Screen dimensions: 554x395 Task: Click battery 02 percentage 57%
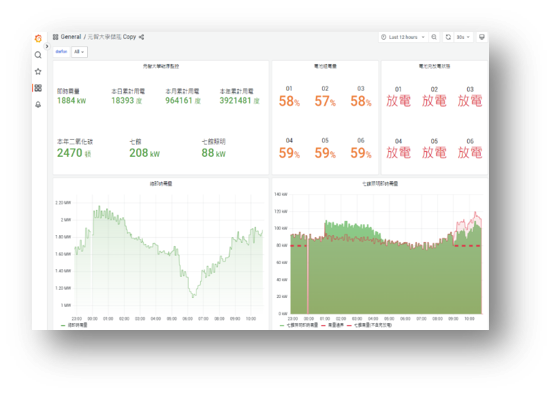tap(325, 101)
